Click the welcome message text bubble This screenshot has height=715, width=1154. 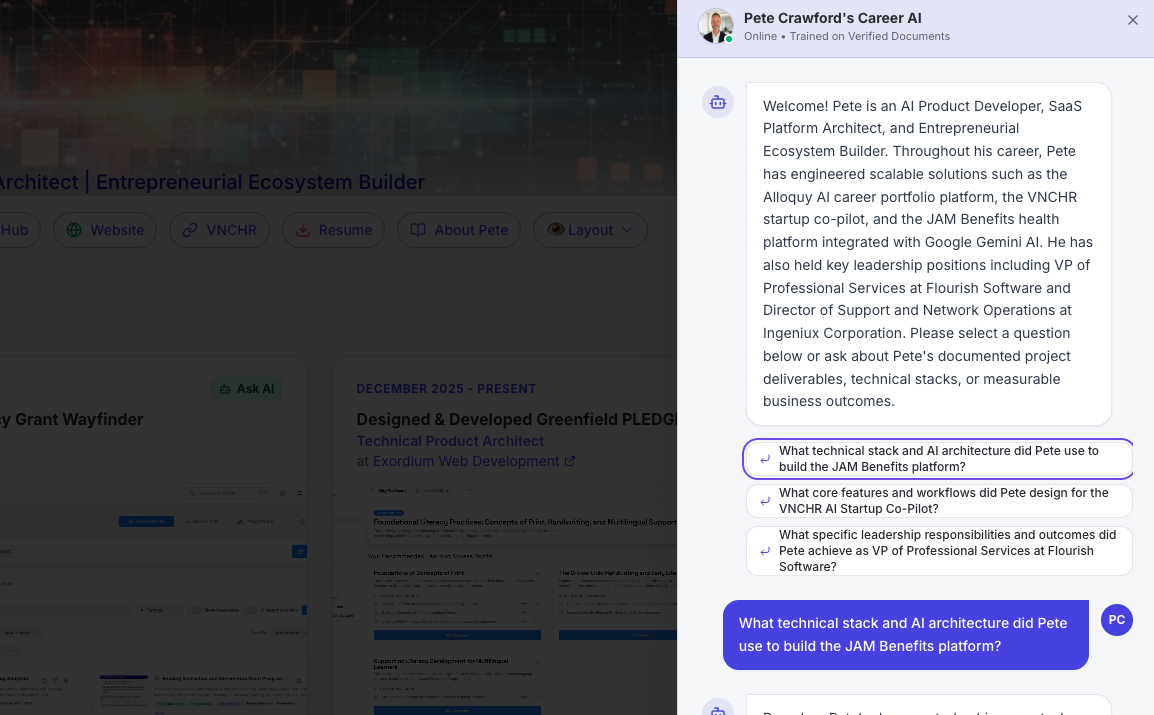tap(928, 254)
